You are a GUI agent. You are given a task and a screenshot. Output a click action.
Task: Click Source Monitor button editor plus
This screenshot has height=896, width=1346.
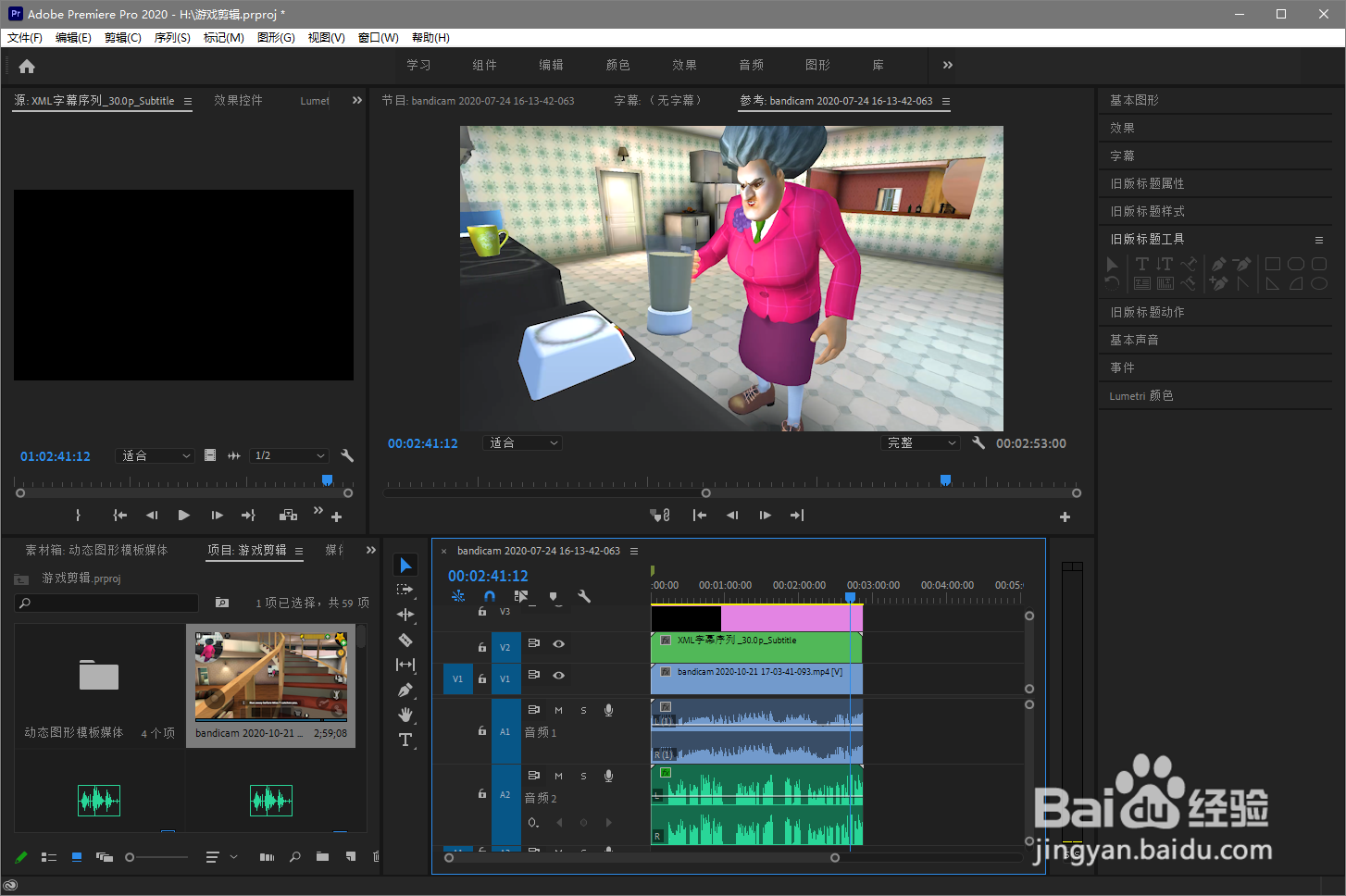point(336,516)
